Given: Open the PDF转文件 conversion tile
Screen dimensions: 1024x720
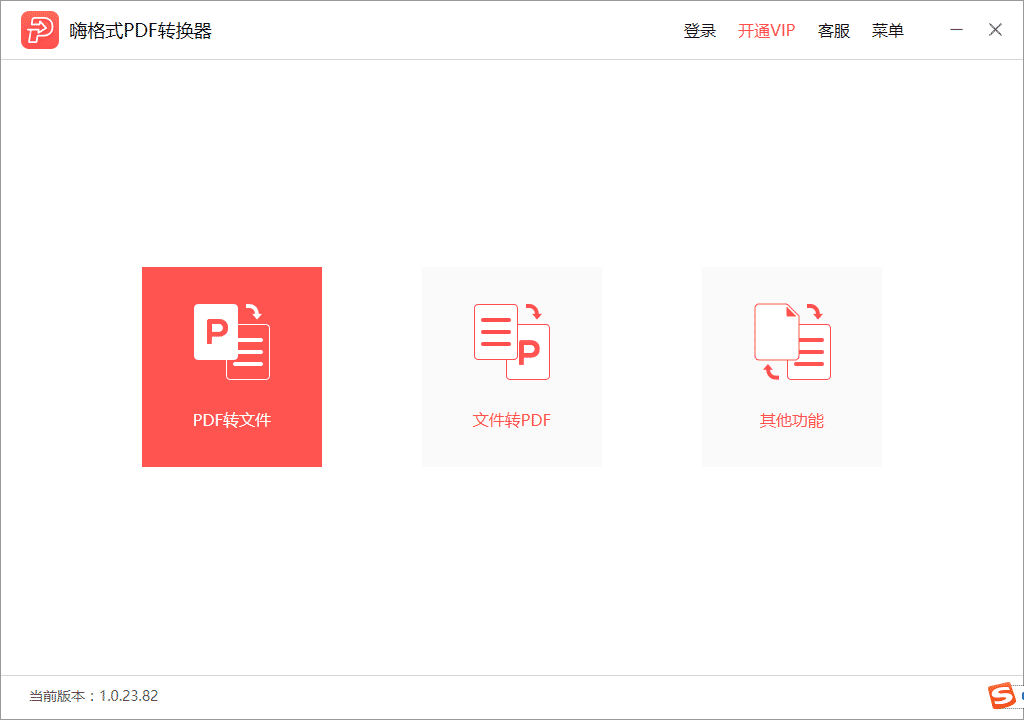Looking at the screenshot, I should pyautogui.click(x=232, y=367).
